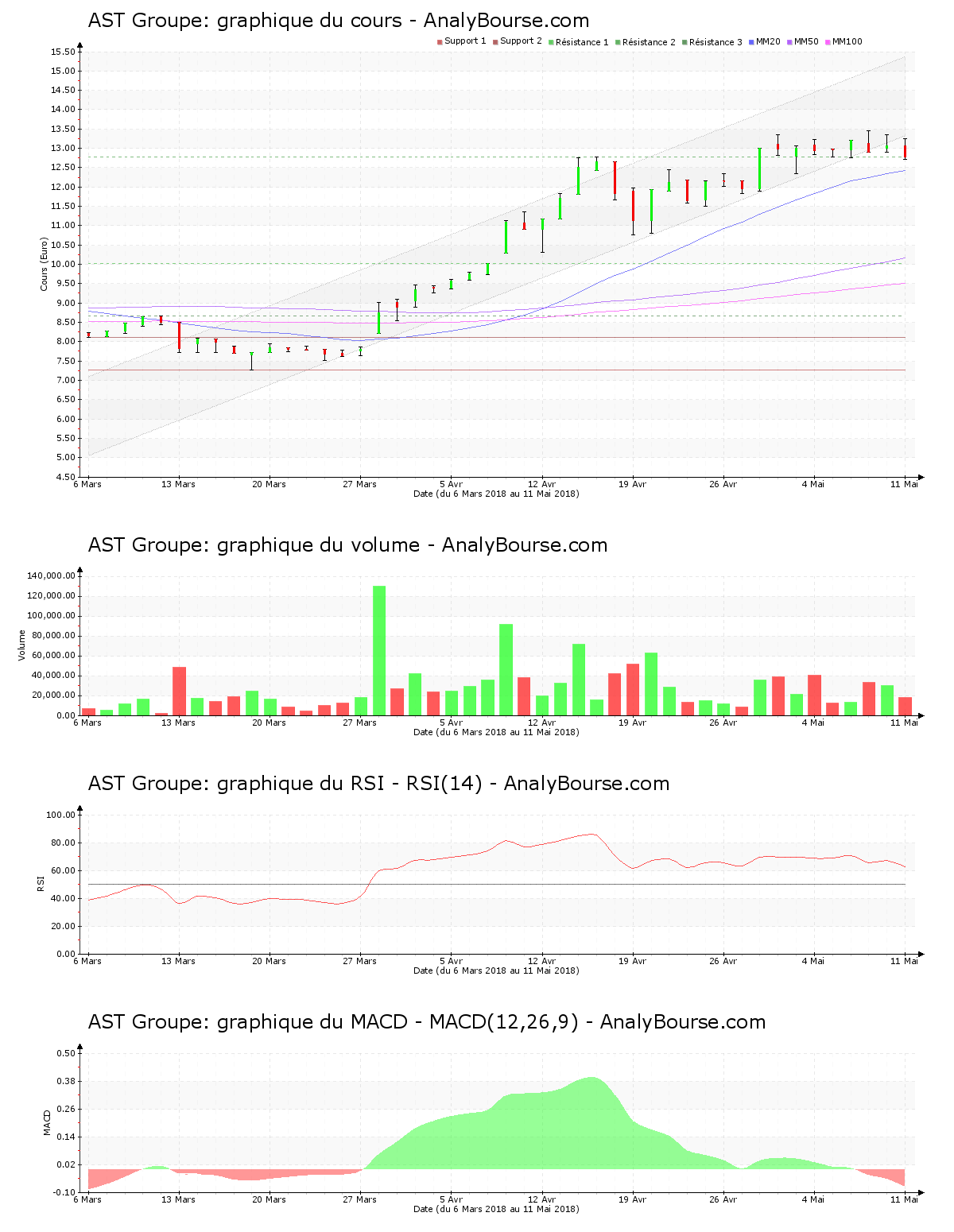
Task: Click '4 Mai' date on price chart
Action: pos(813,484)
